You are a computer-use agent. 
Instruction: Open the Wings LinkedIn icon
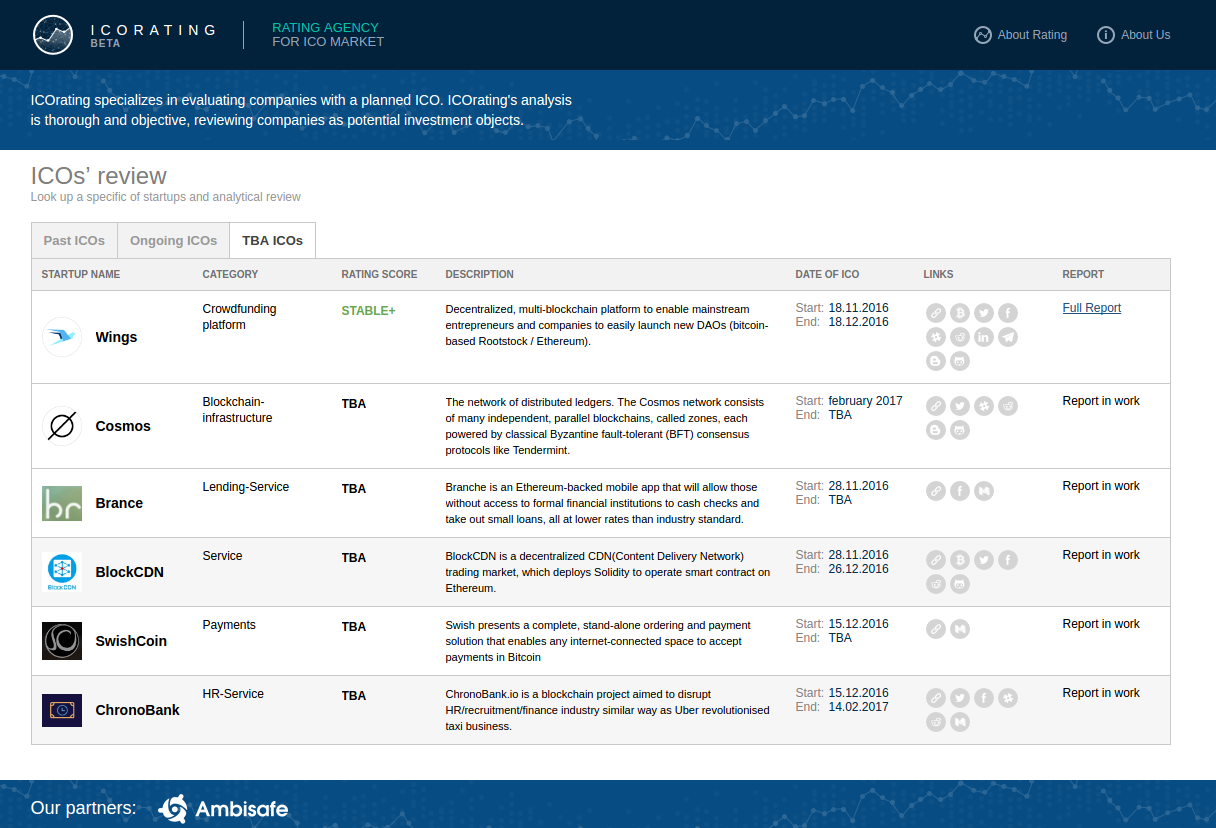(x=984, y=337)
